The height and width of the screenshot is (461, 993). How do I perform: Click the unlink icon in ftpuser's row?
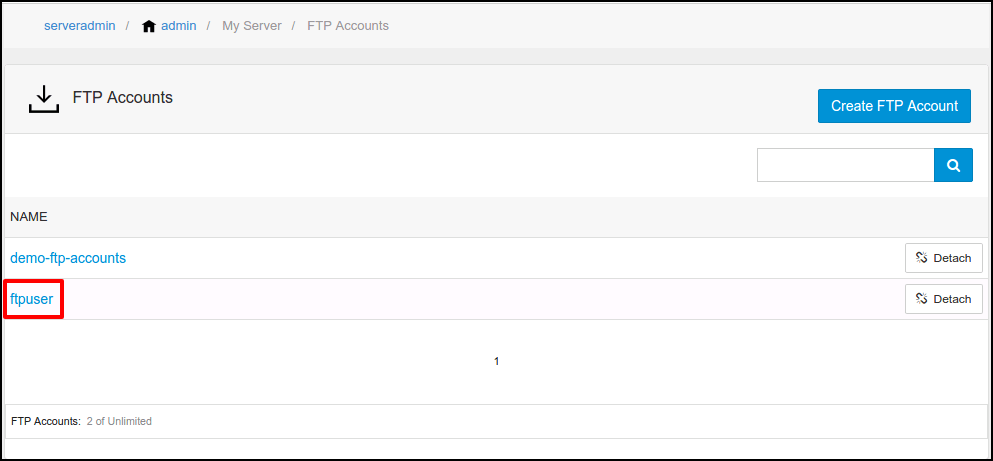(x=922, y=299)
